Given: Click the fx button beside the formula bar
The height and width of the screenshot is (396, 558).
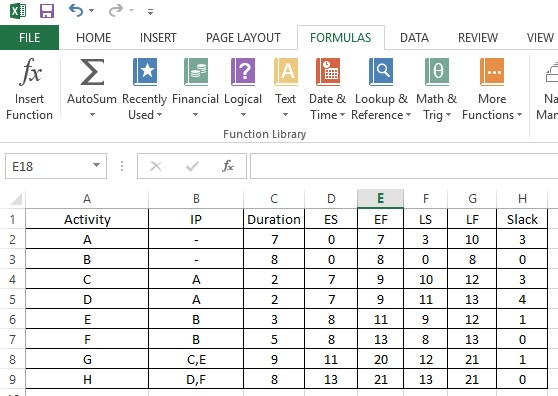Looking at the screenshot, I should (x=228, y=166).
